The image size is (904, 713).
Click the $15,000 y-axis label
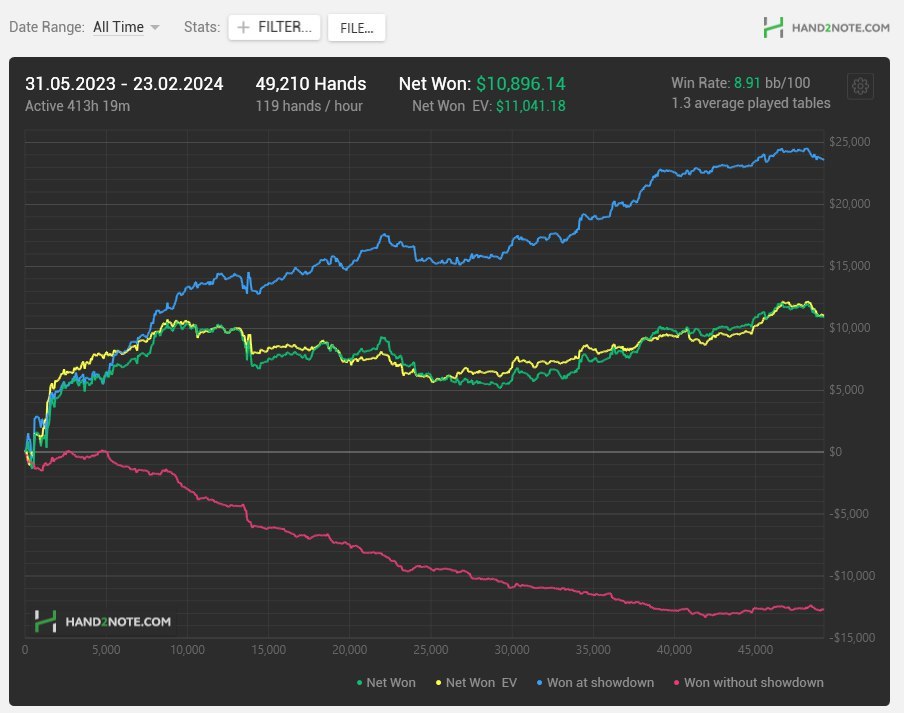849,266
